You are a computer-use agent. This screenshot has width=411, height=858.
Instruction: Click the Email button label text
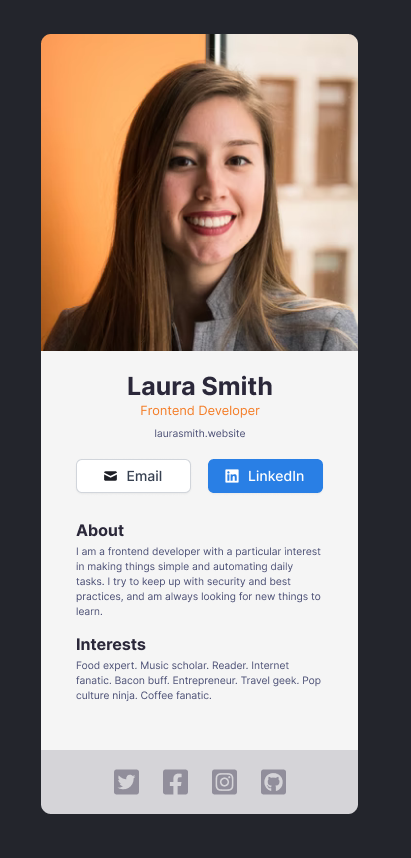point(144,476)
